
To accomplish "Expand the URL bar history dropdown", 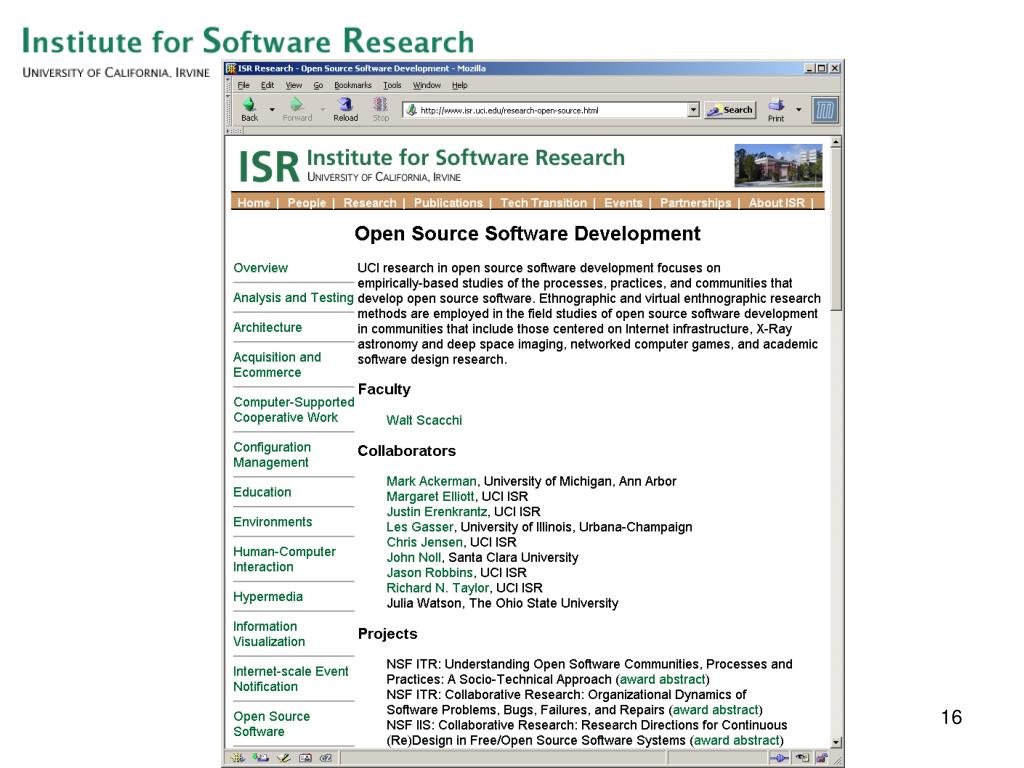I will tap(694, 110).
